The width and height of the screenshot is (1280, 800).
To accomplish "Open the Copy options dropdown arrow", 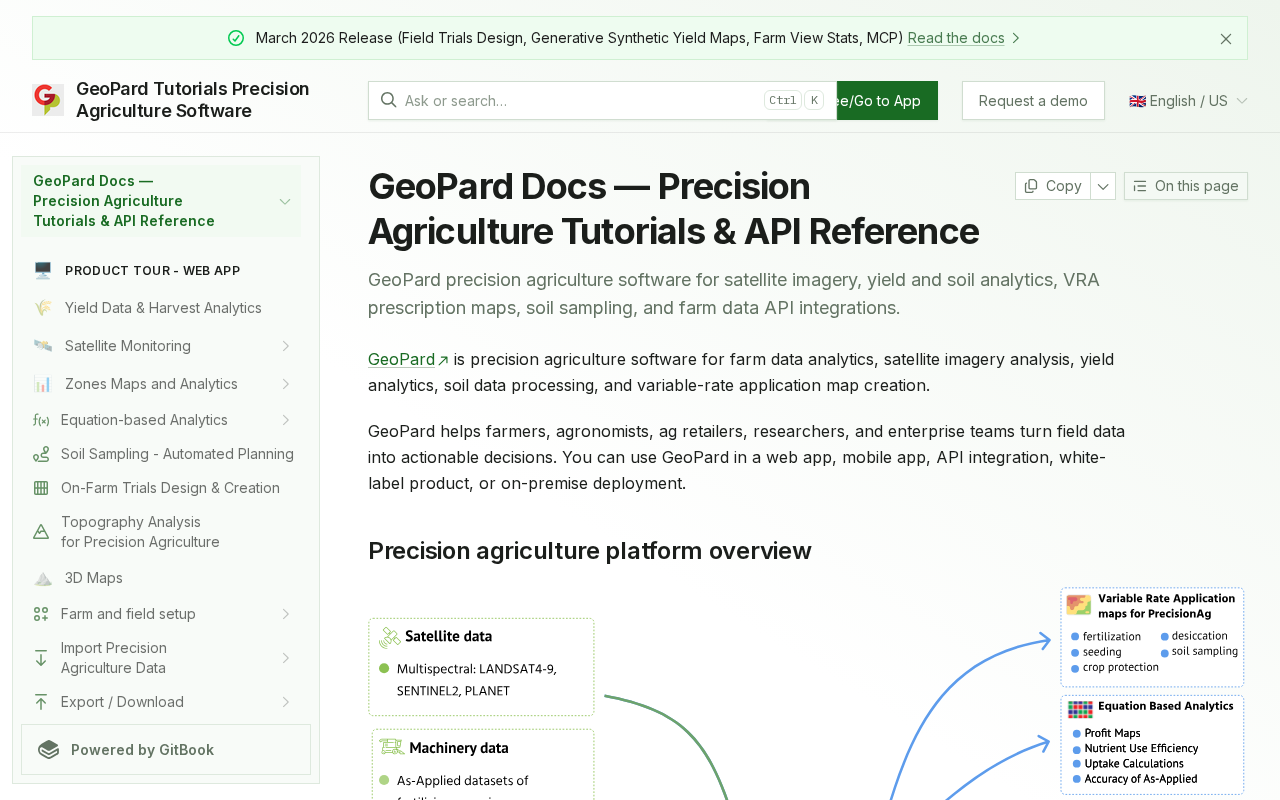I will click(x=1103, y=186).
